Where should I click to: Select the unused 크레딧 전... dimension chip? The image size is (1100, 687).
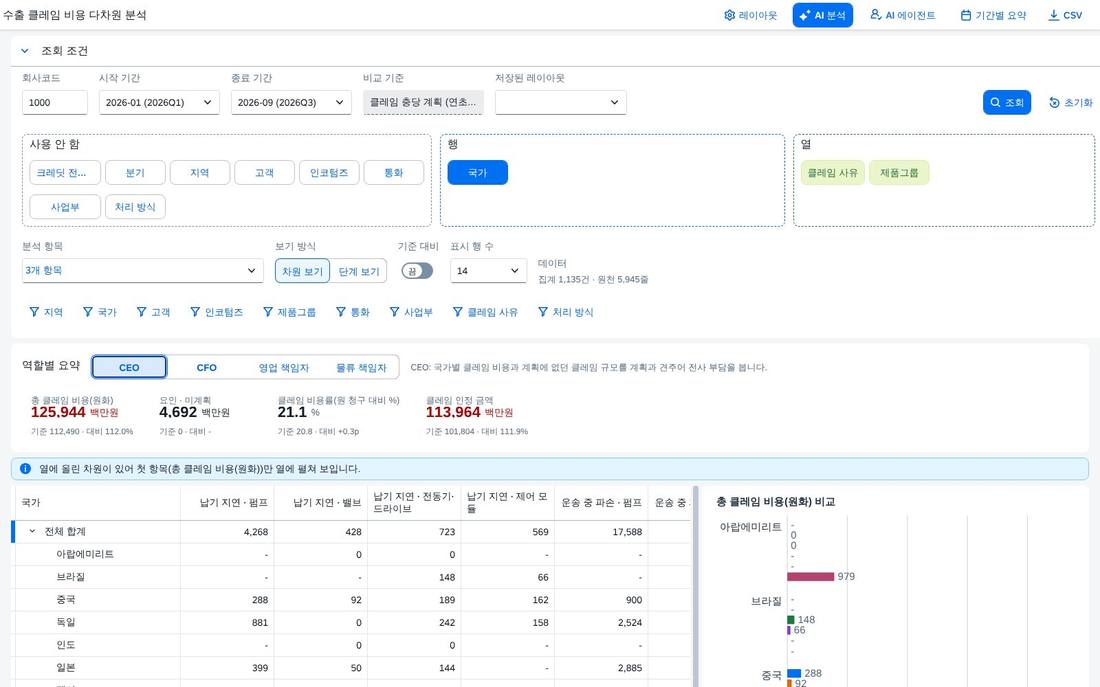(x=65, y=173)
